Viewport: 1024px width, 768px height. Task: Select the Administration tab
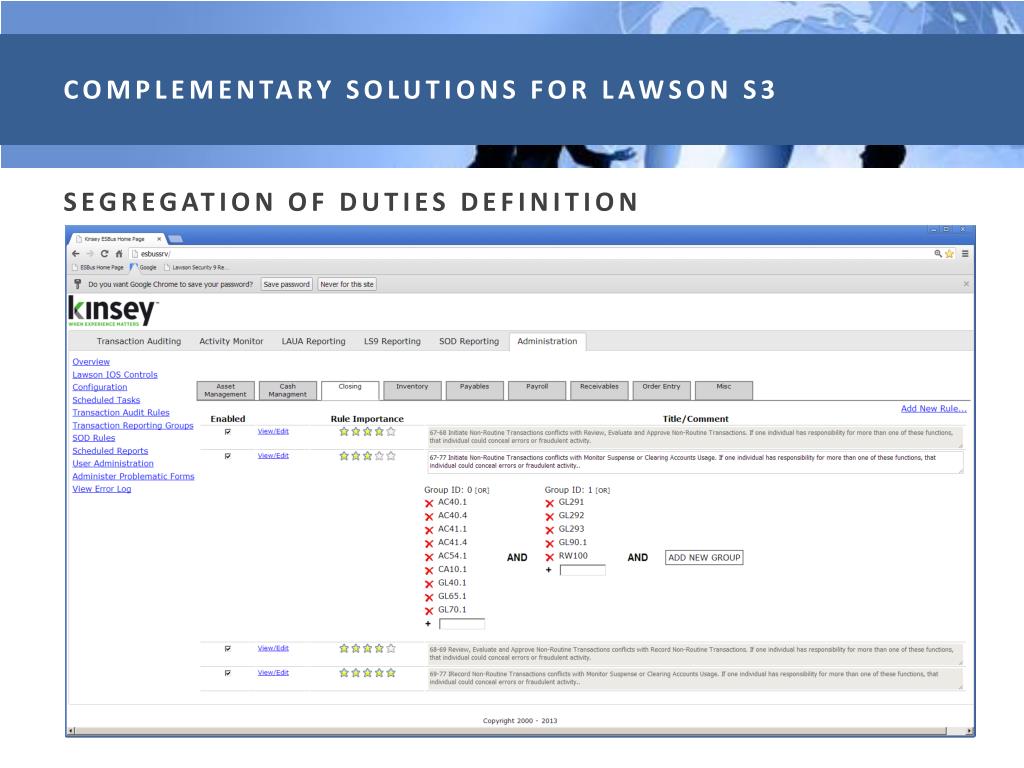547,341
